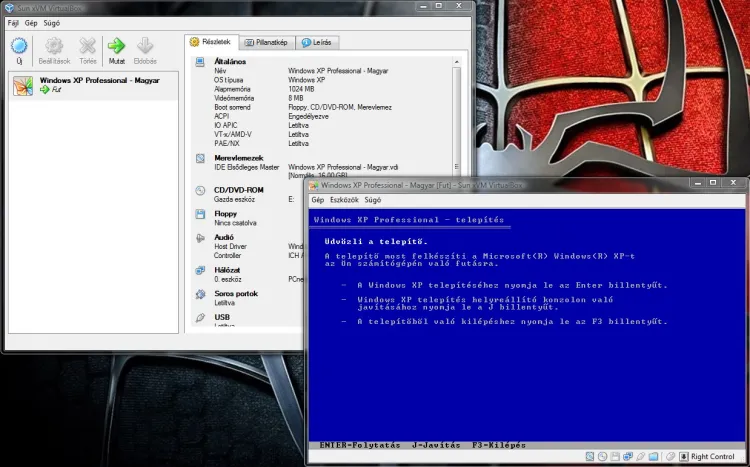Click the 'Nincs csatolva' floppy status text
This screenshot has height=467, width=750.
(235, 223)
